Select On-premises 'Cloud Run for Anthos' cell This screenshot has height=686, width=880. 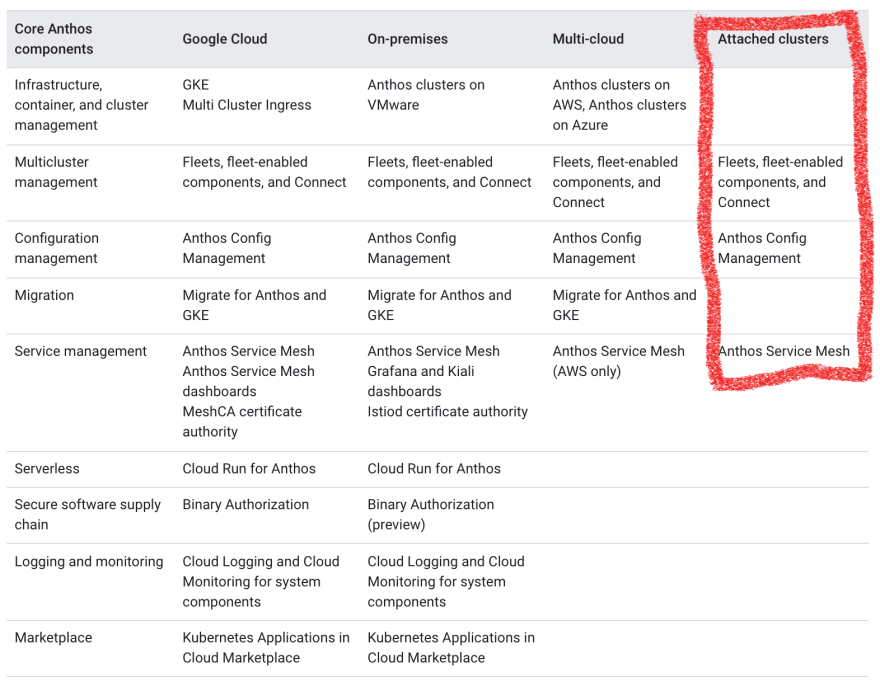click(434, 469)
